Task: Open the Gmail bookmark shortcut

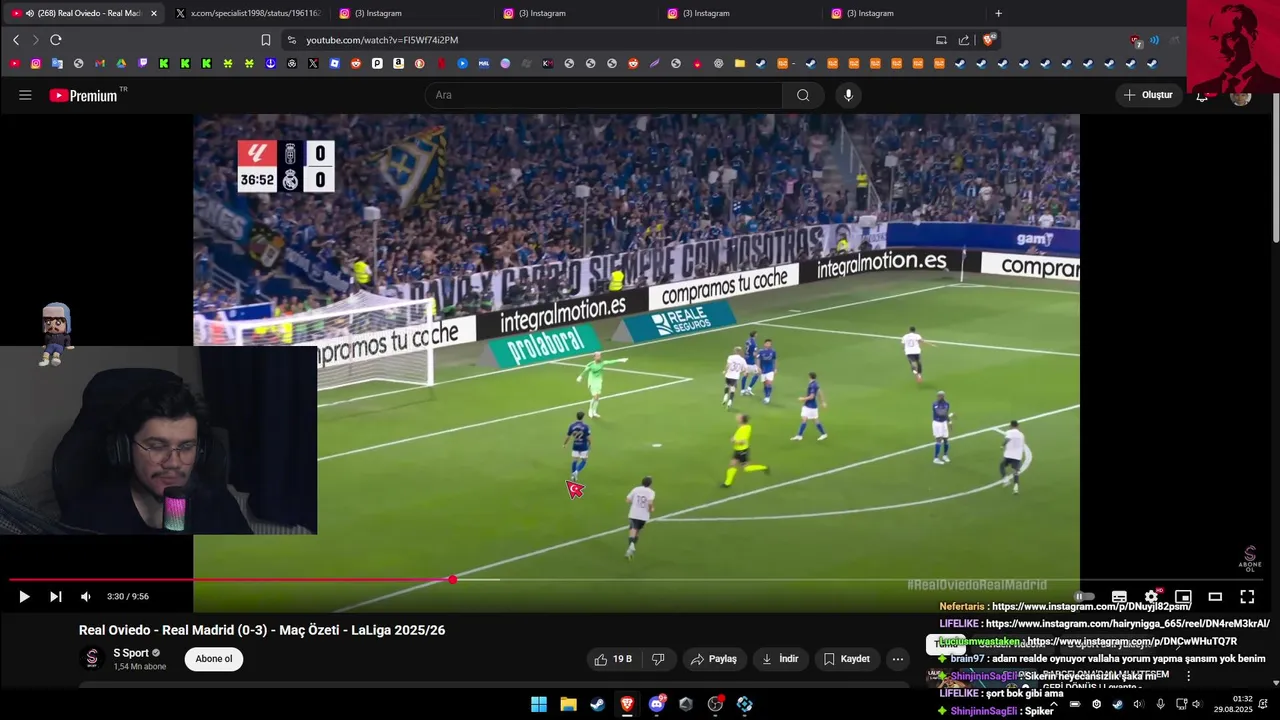Action: coord(100,63)
